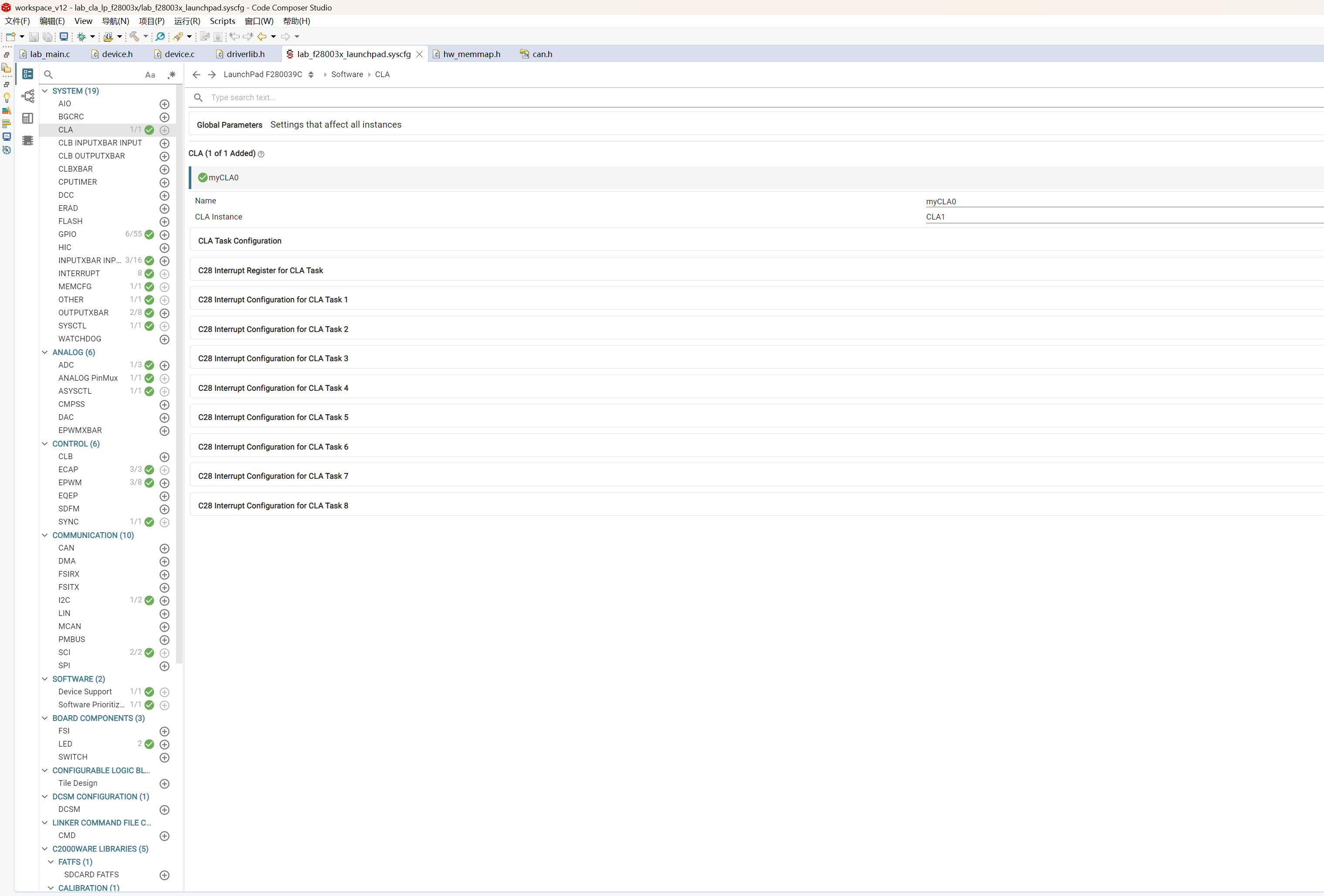Add a new CAN module instance
Image resolution: width=1324 pixels, height=896 pixels.
(x=165, y=548)
